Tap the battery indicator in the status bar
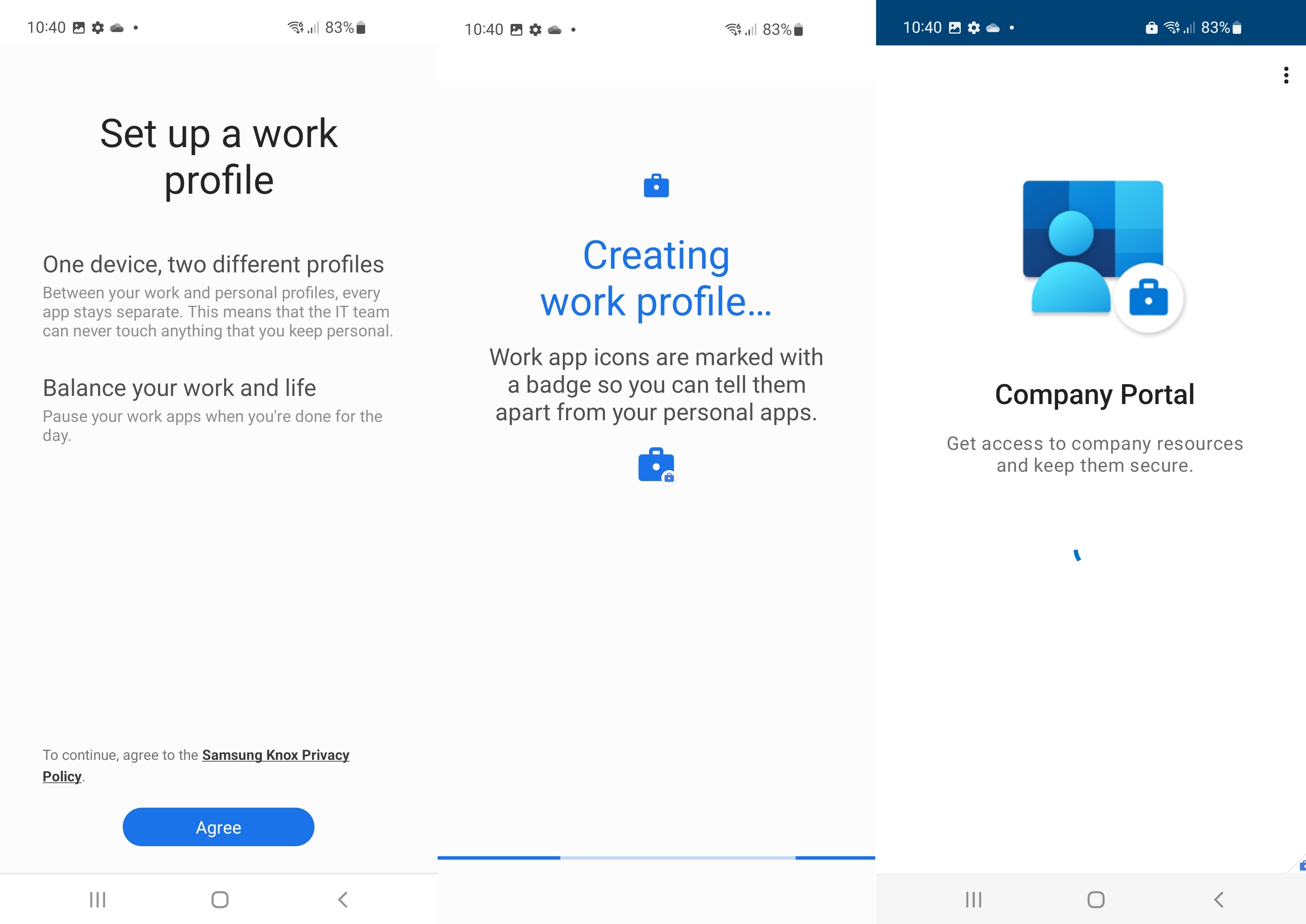 coord(360,27)
